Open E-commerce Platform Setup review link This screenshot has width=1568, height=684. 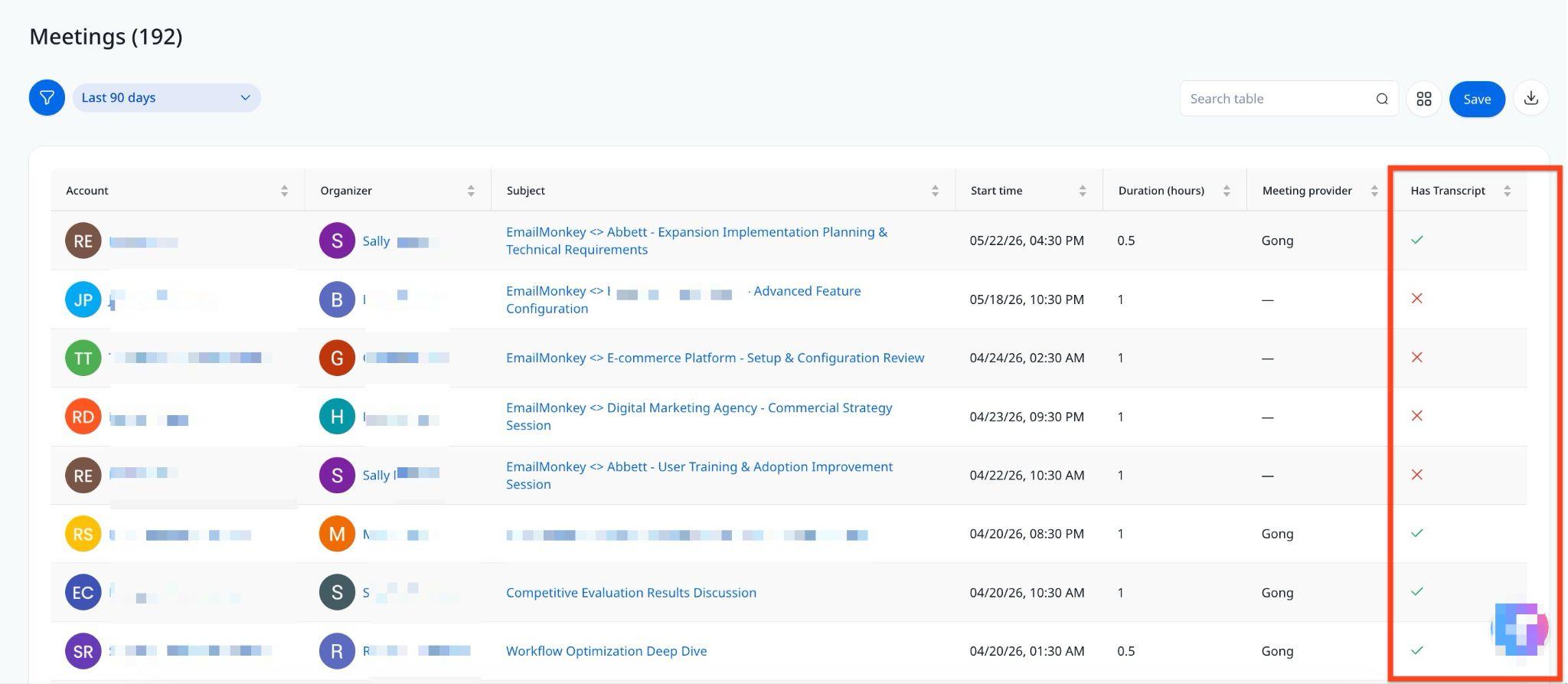(x=715, y=358)
